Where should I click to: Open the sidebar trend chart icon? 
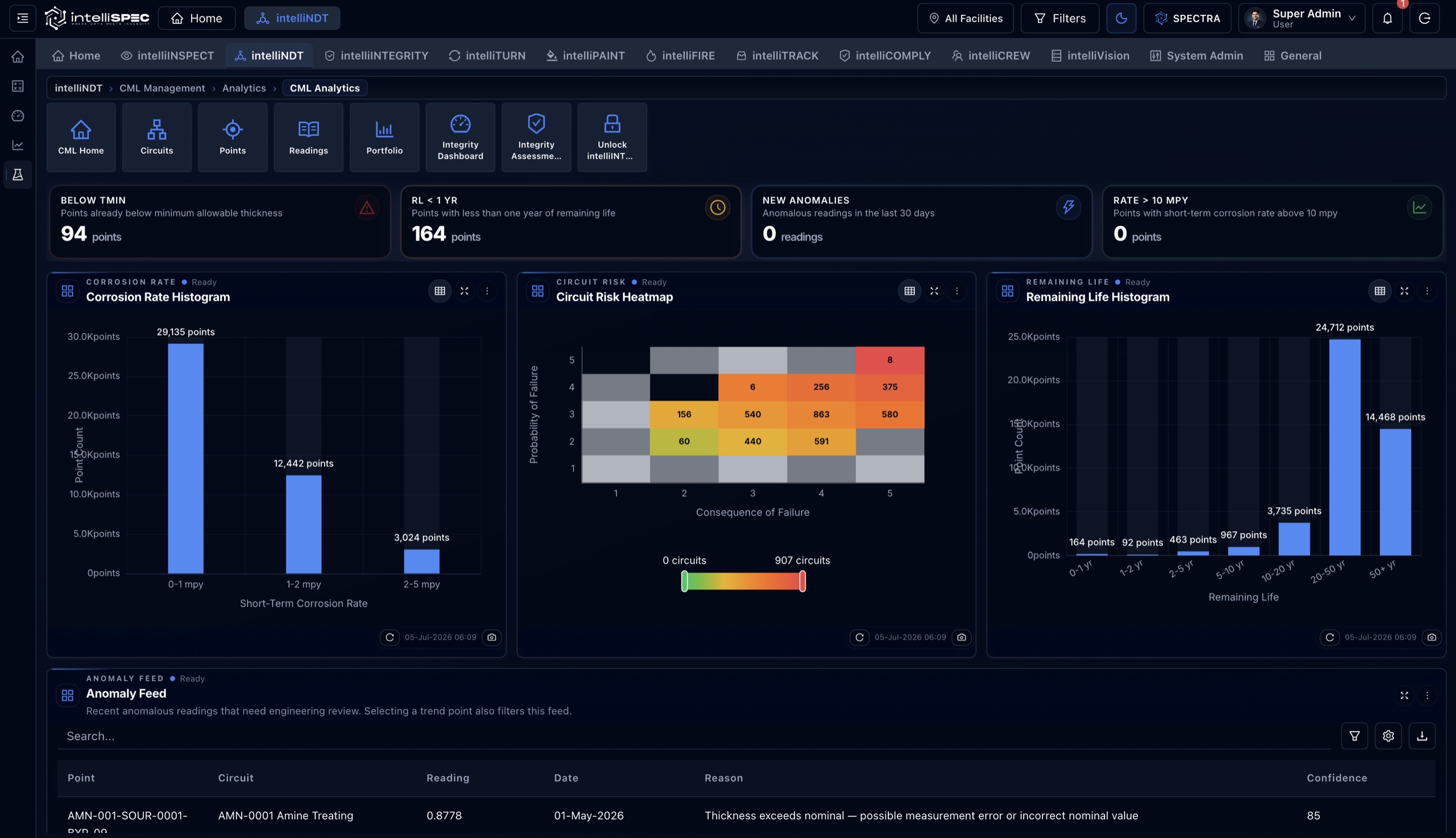coord(18,145)
